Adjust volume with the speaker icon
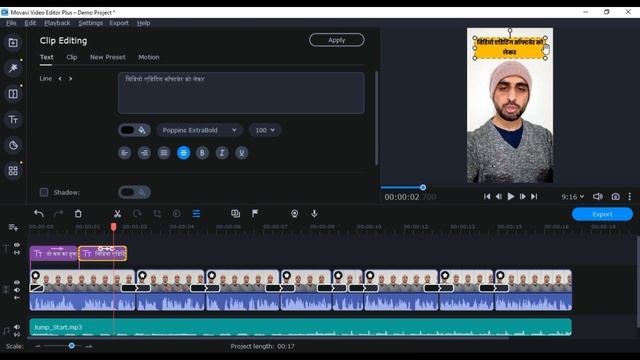Viewport: 640px width, 360px height. (x=598, y=197)
